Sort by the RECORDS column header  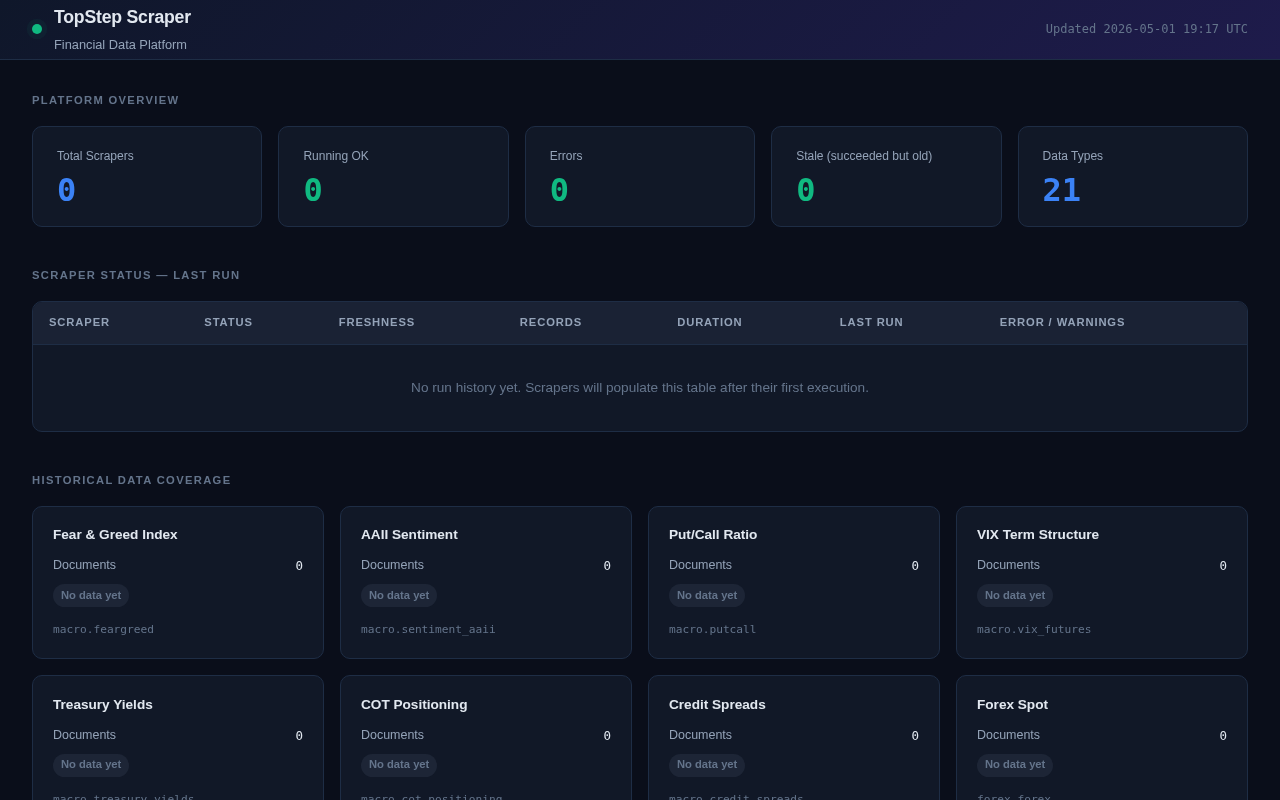click(550, 322)
